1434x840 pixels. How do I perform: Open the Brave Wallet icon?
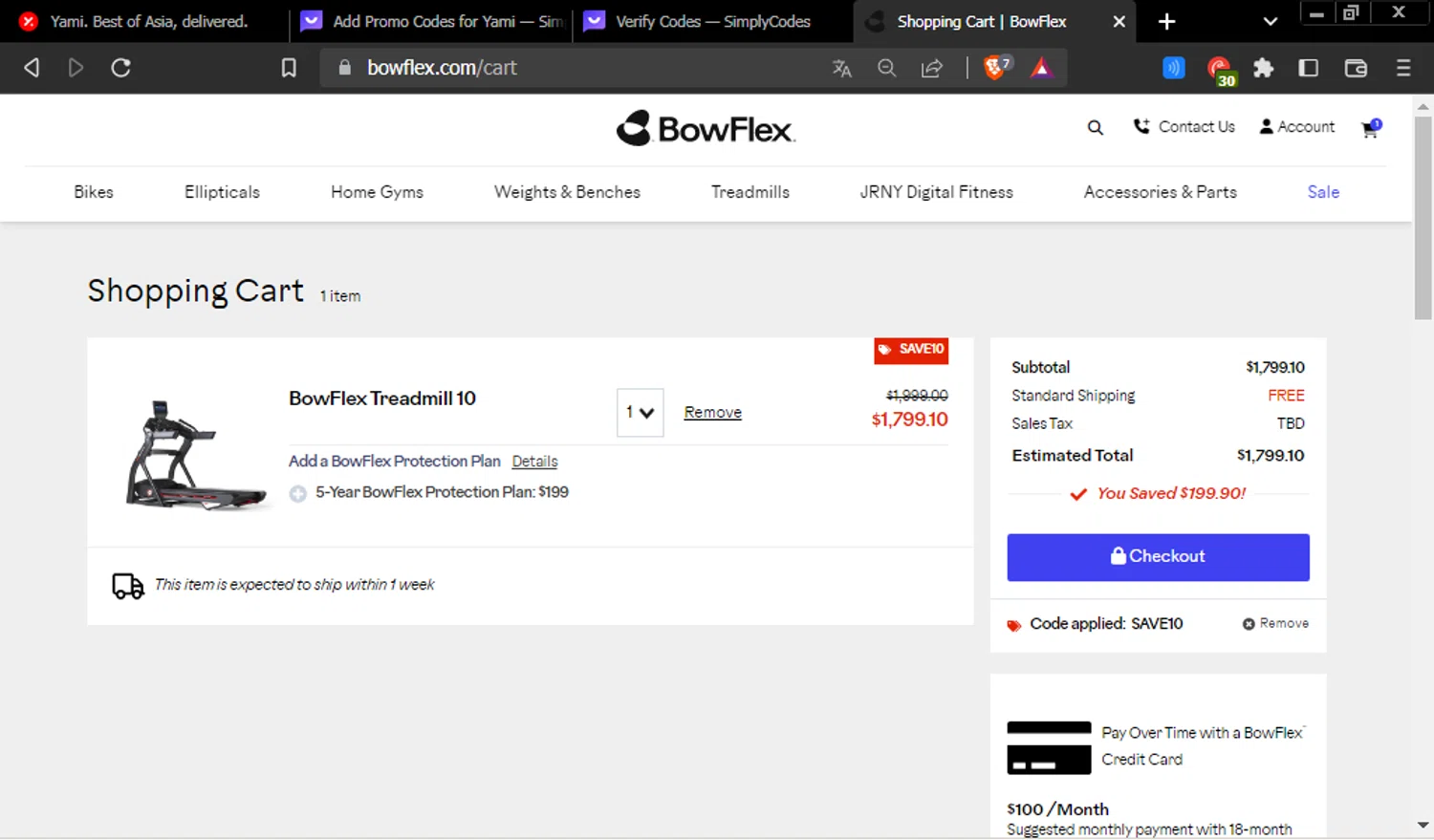click(1356, 68)
